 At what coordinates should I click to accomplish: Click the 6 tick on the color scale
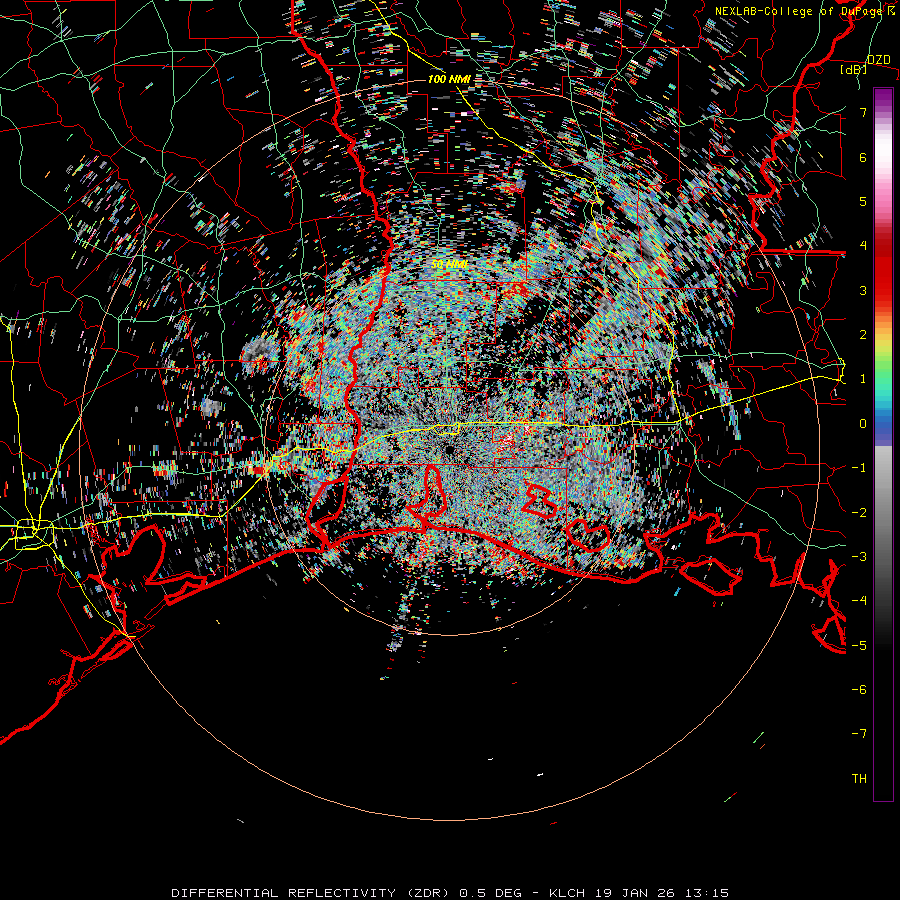[x=863, y=157]
